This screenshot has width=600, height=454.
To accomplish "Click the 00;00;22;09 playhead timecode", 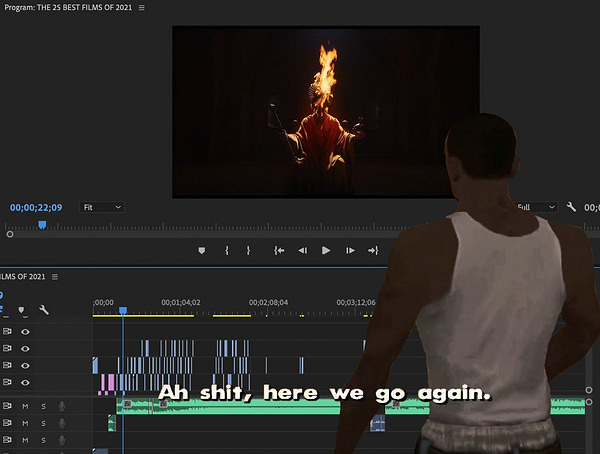I will [36, 207].
